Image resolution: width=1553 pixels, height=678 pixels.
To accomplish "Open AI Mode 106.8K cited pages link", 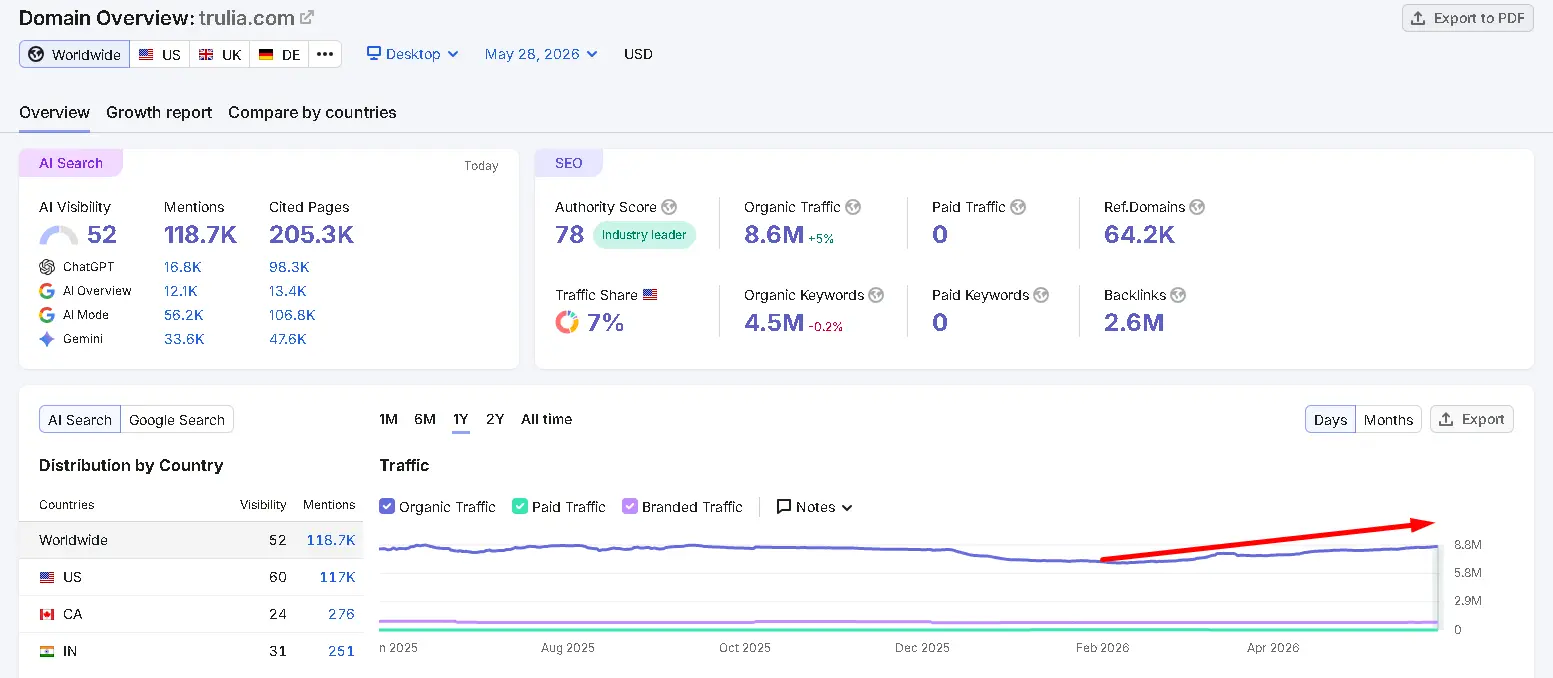I will click(x=292, y=315).
